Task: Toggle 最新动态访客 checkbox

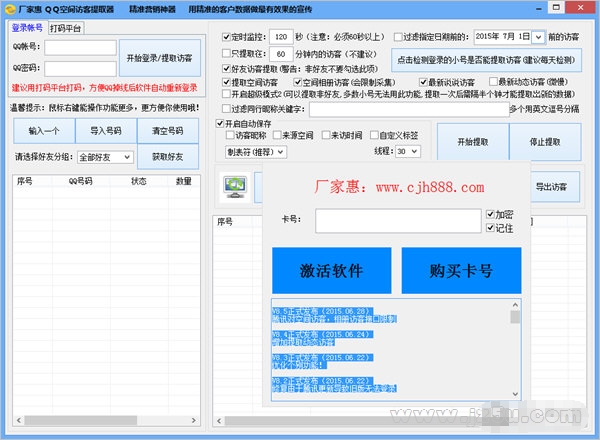Action: point(493,81)
